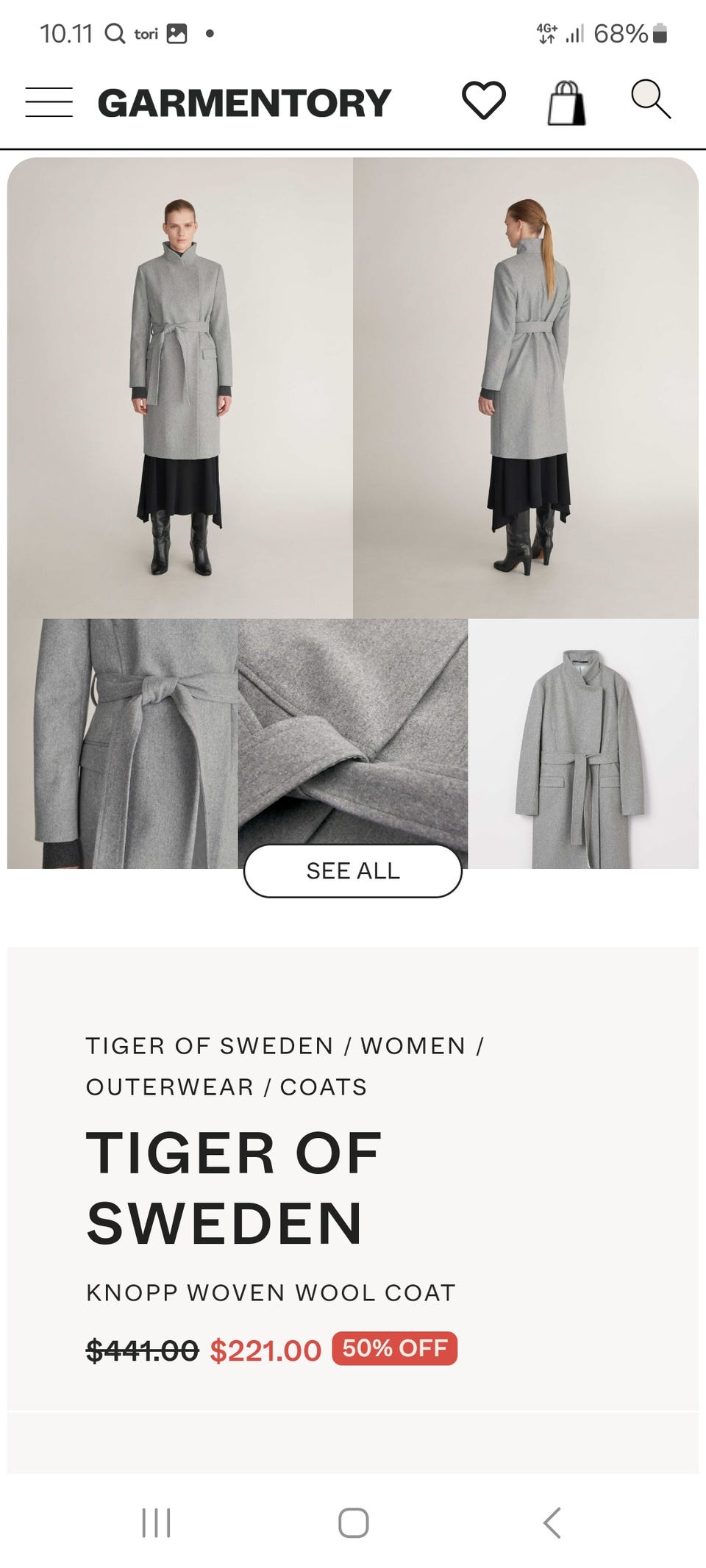This screenshot has width=706, height=1568.
Task: Open the front-view model photo
Action: (x=180, y=387)
